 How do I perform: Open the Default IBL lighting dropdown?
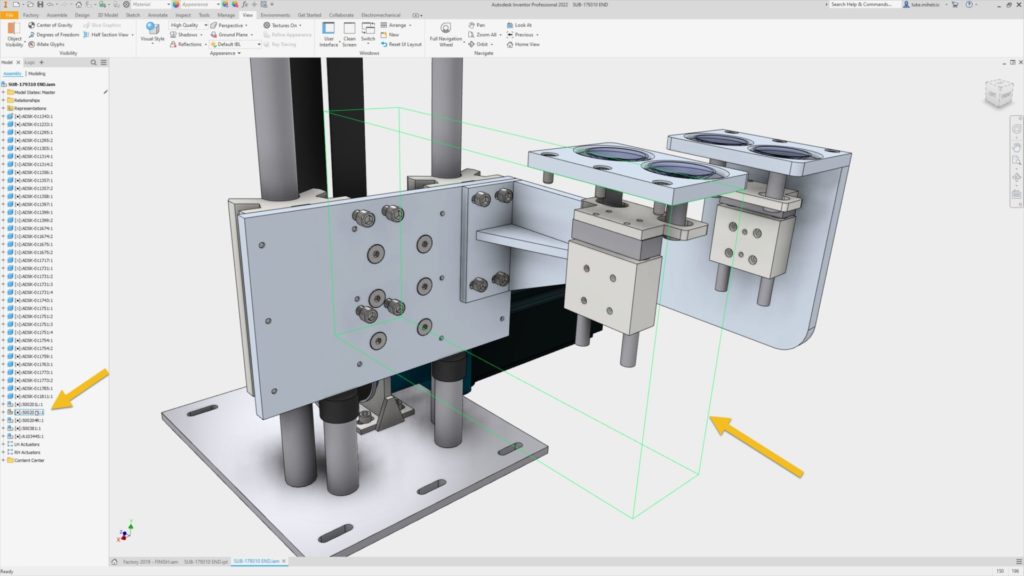235,44
